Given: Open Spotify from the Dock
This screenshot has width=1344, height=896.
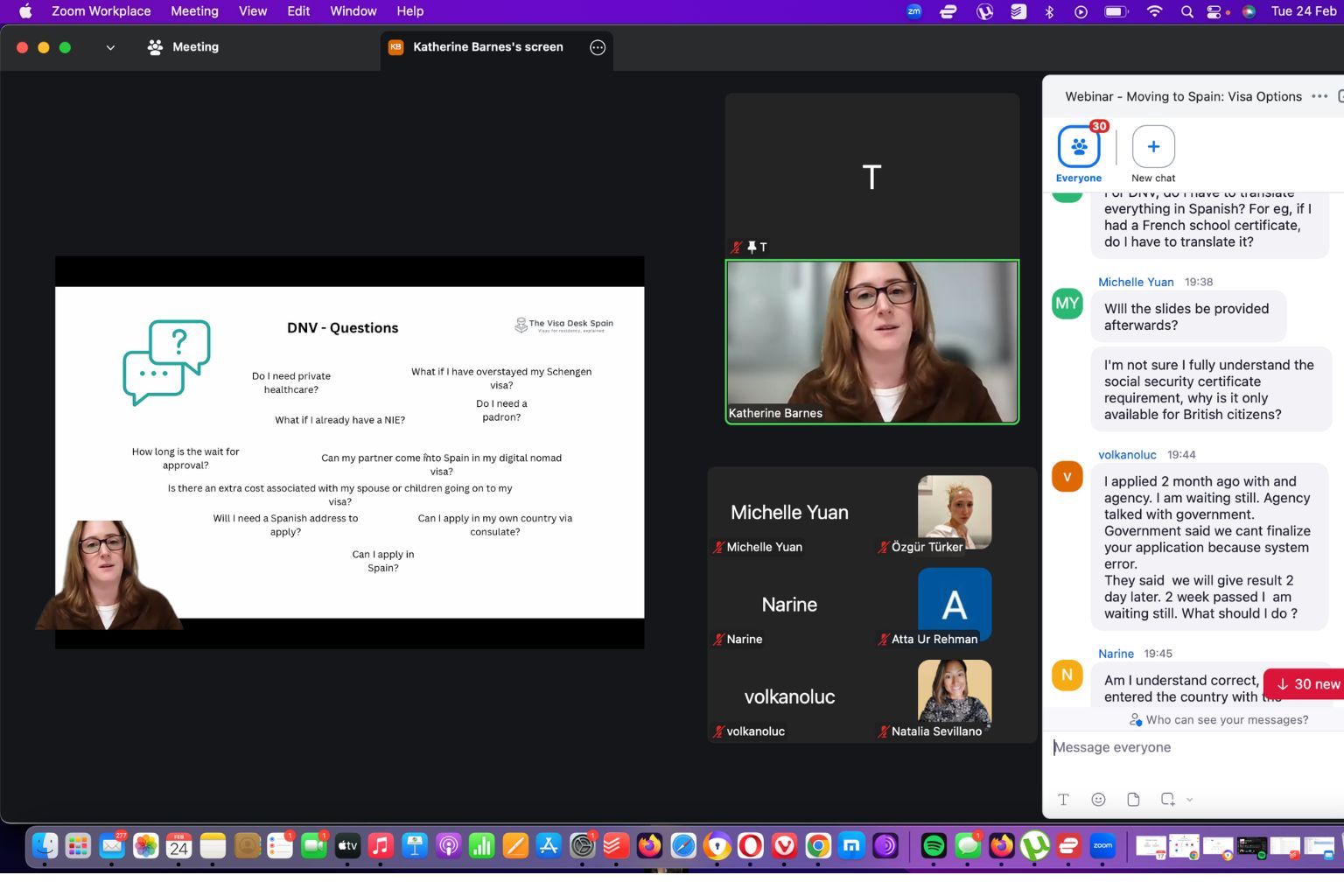Looking at the screenshot, I should pos(934,845).
